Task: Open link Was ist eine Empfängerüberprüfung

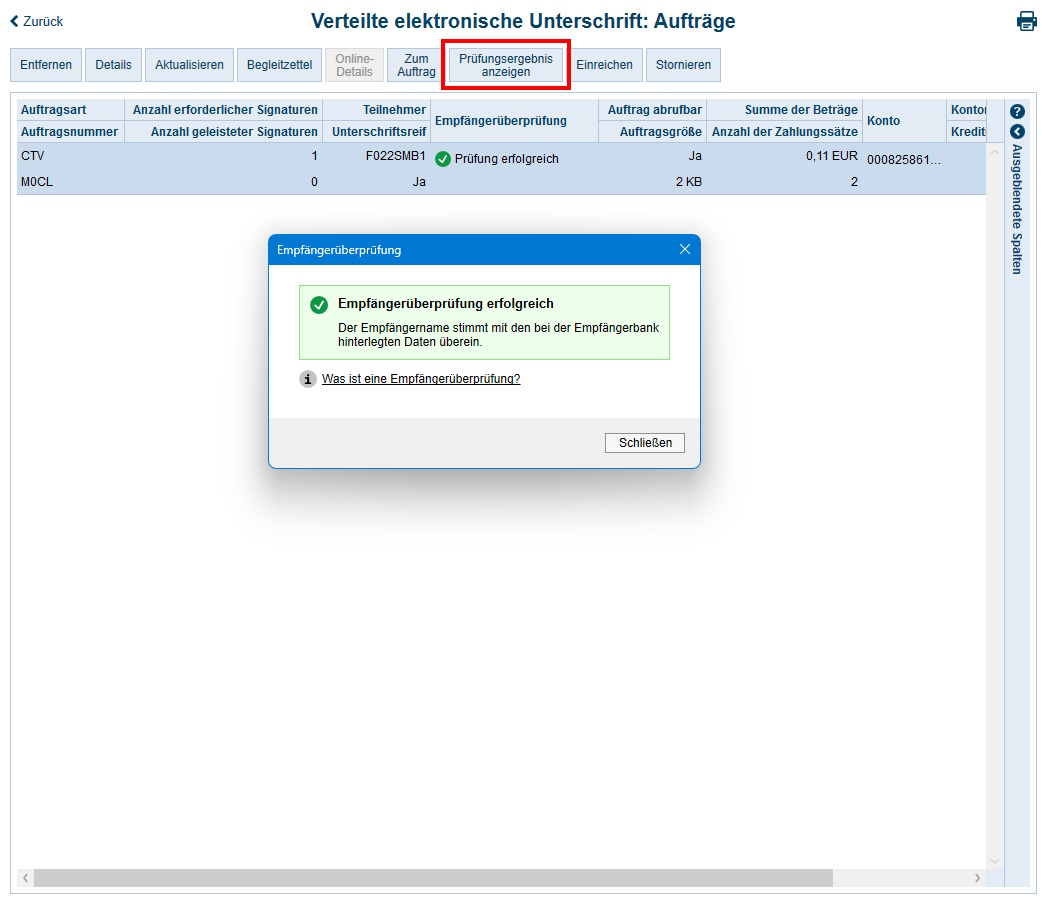Action: (421, 379)
